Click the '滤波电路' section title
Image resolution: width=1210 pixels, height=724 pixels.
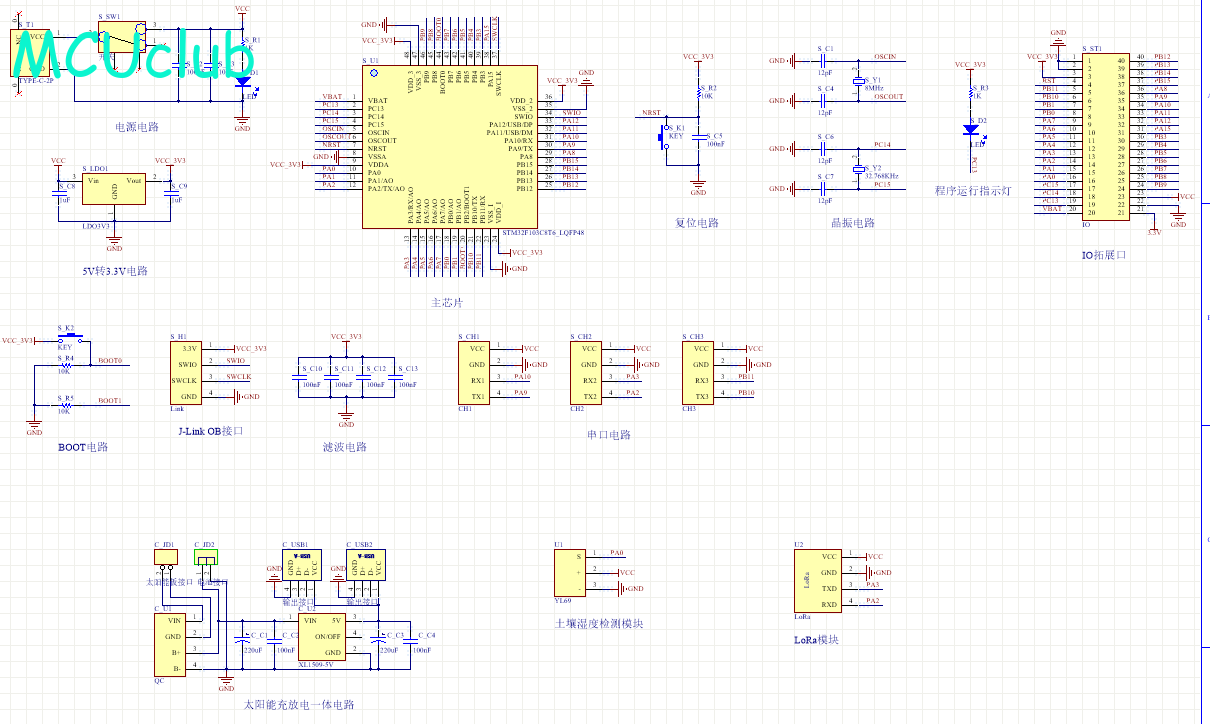[x=345, y=447]
